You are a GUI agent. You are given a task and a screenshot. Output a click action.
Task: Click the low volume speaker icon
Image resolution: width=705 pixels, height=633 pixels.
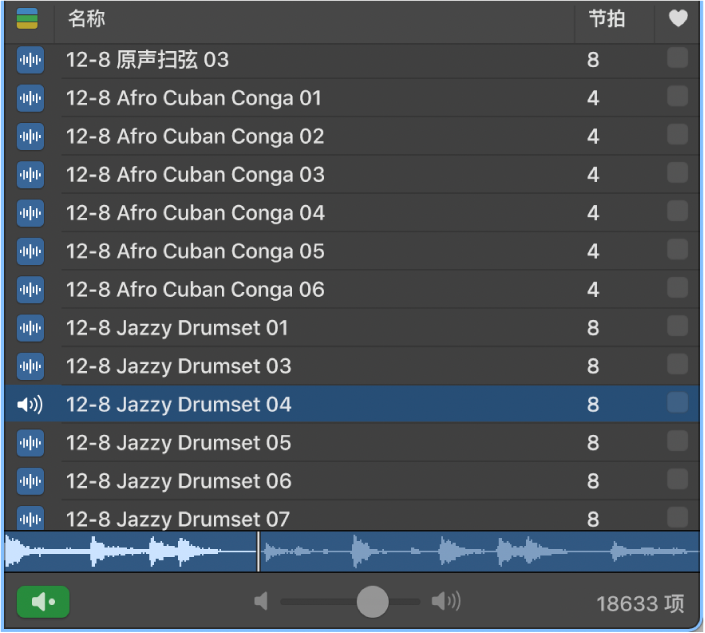(x=261, y=601)
